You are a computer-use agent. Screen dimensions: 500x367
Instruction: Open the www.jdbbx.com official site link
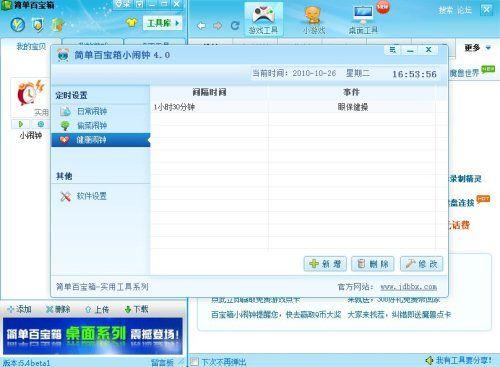409,287
